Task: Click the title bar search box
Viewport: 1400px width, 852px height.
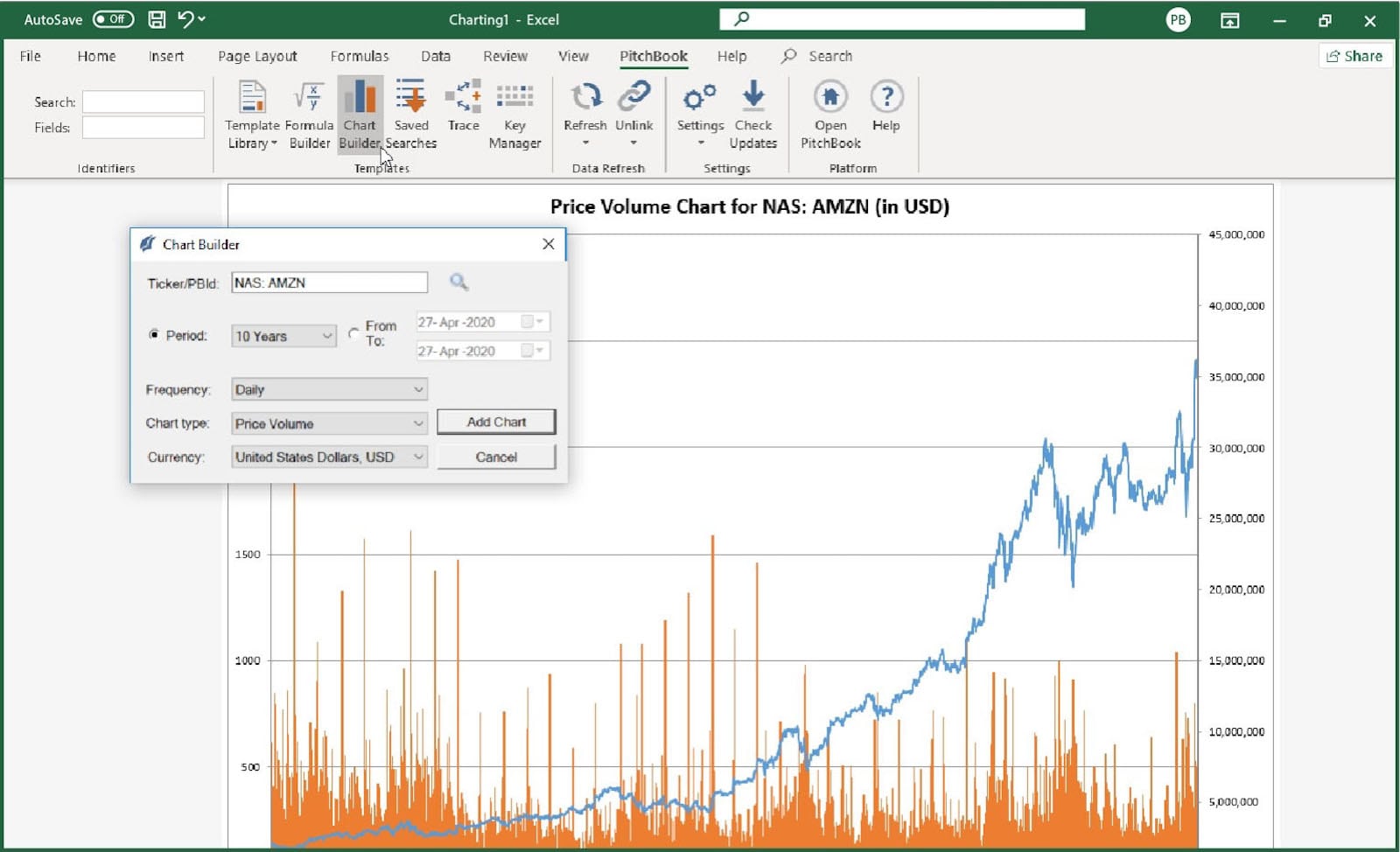Action: [x=902, y=19]
